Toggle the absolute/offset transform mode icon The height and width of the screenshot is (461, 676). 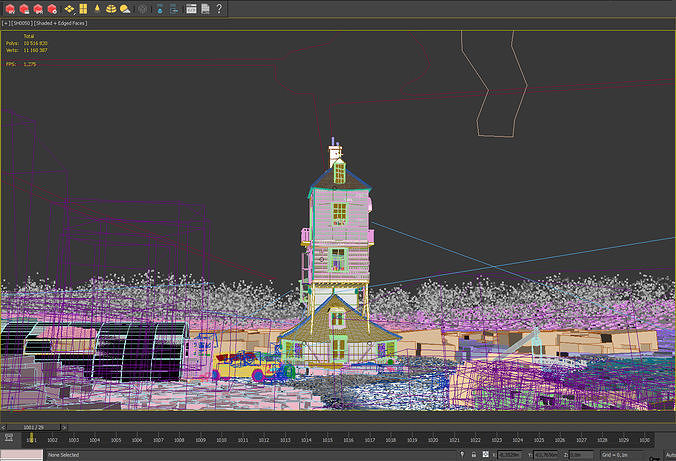pyautogui.click(x=485, y=455)
